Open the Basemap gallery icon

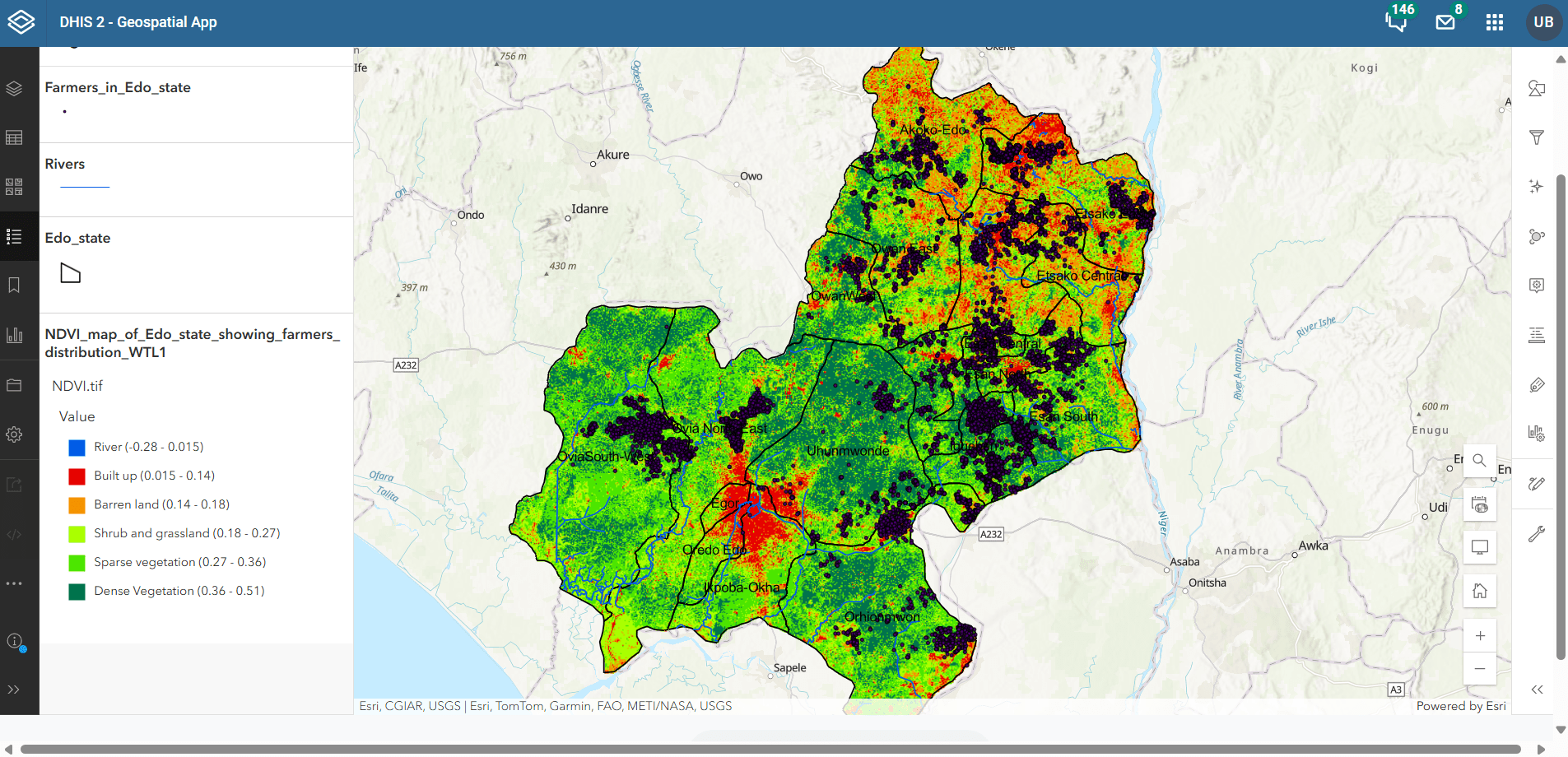(15, 187)
